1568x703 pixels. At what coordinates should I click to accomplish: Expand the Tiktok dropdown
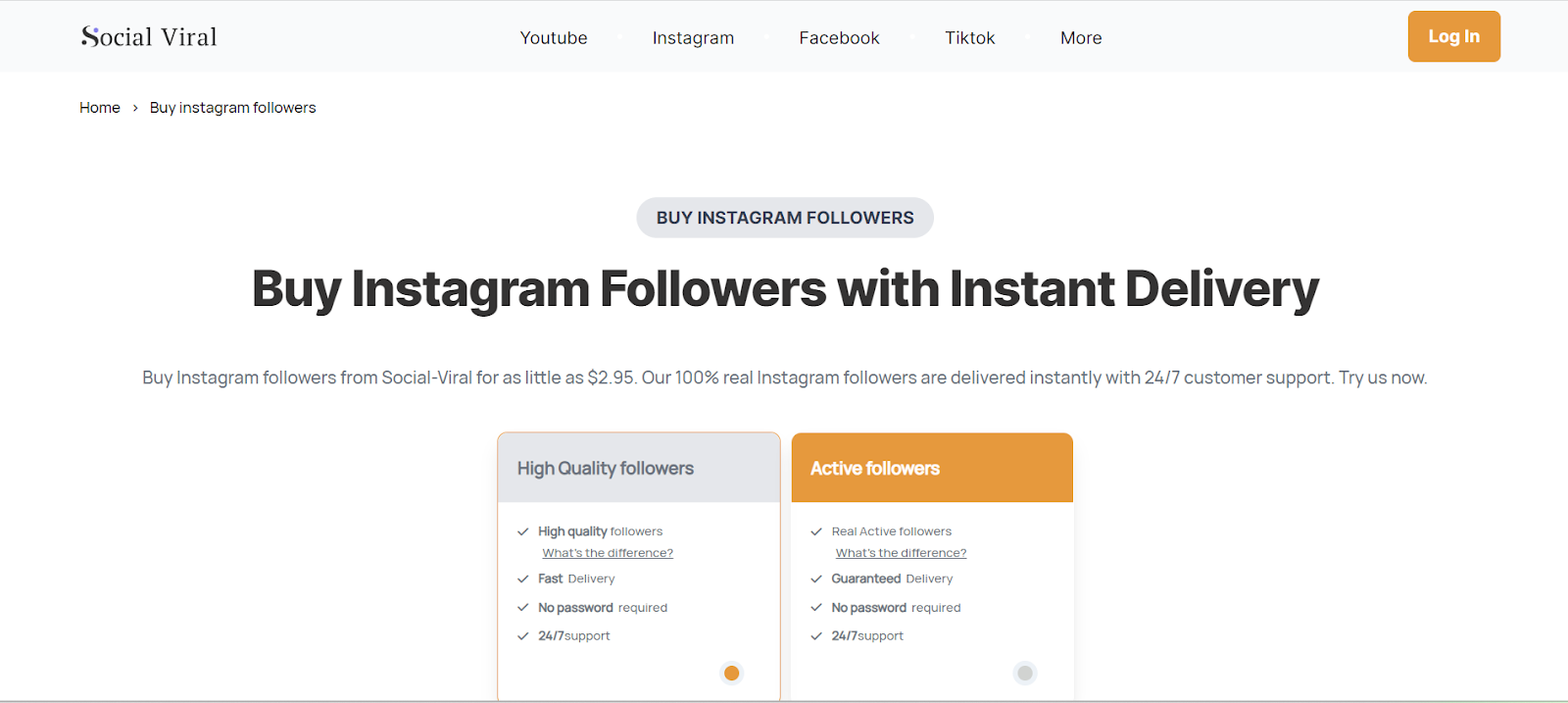point(969,38)
